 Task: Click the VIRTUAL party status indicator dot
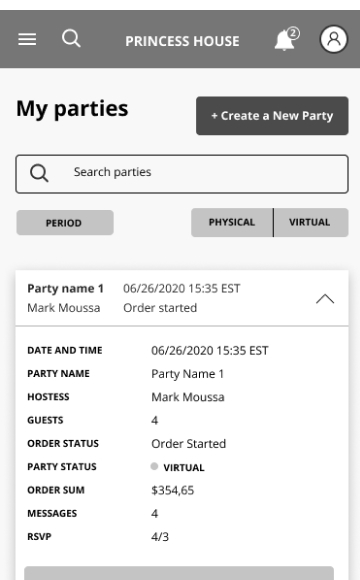click(154, 466)
